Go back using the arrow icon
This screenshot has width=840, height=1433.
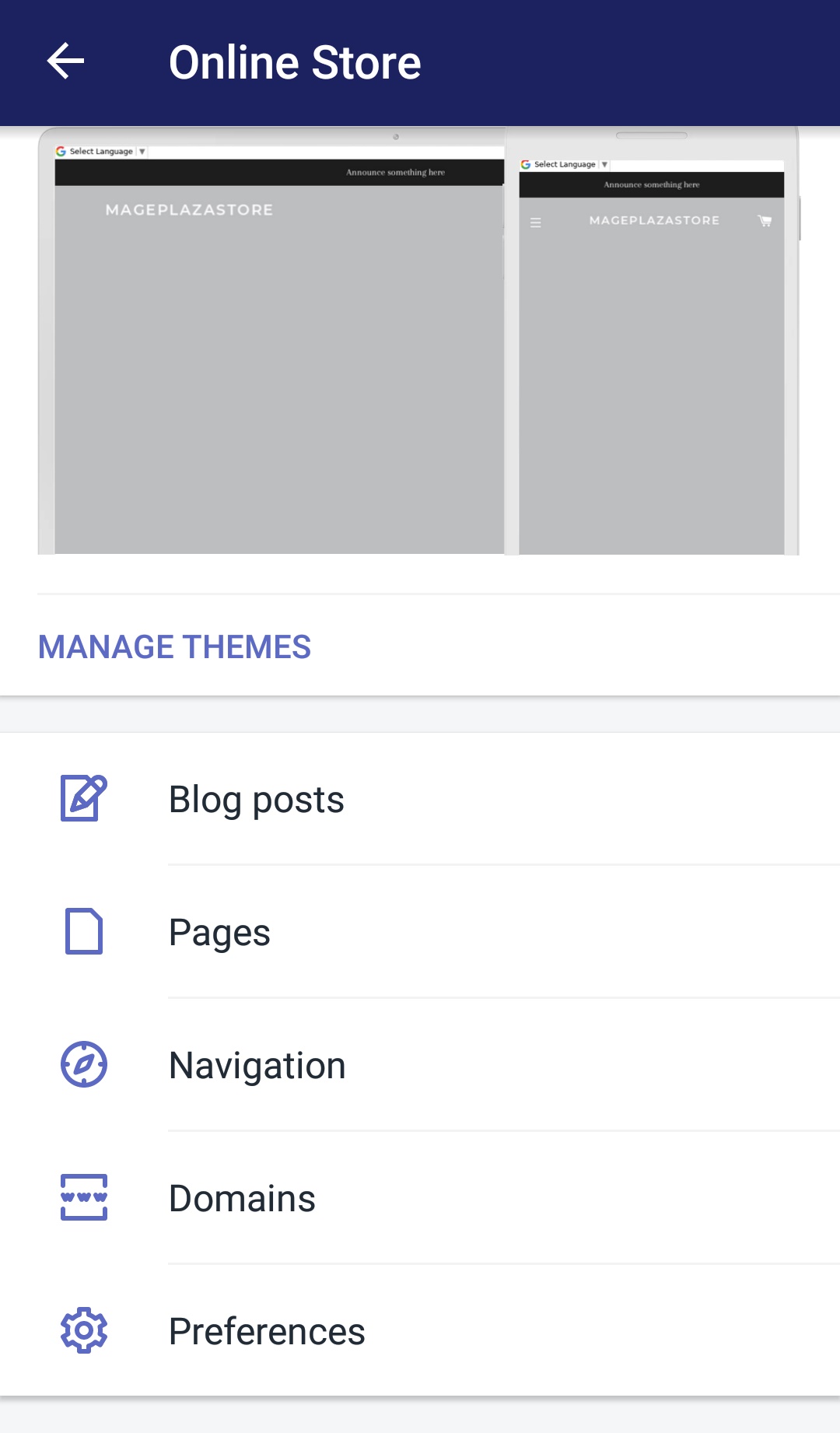65,61
